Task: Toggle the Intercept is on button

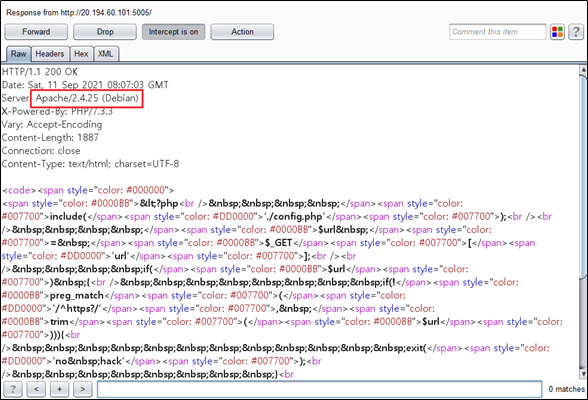Action: (173, 32)
